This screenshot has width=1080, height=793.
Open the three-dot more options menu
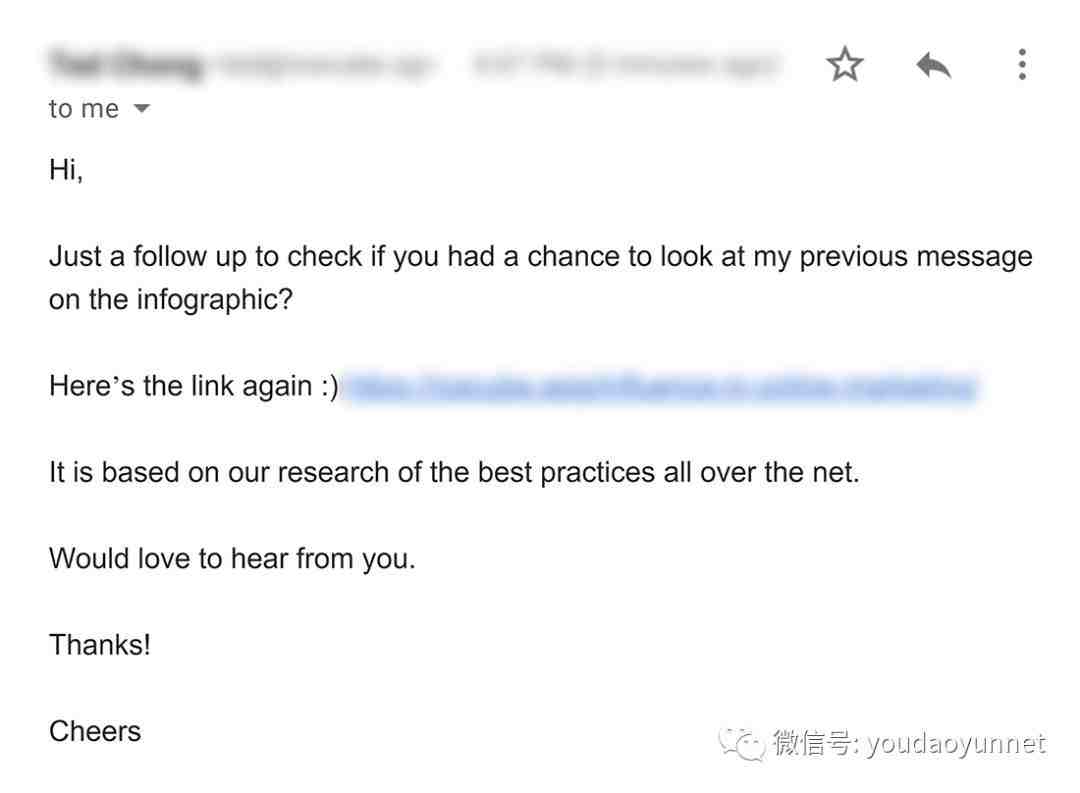click(x=1022, y=64)
